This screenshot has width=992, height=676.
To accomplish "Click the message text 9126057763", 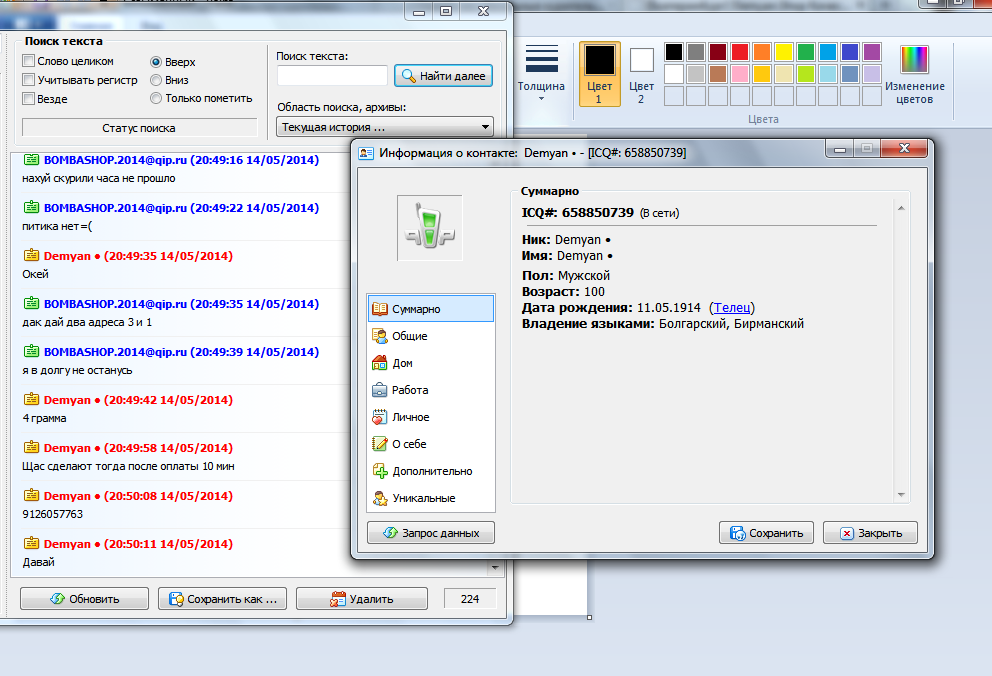I will (53, 514).
